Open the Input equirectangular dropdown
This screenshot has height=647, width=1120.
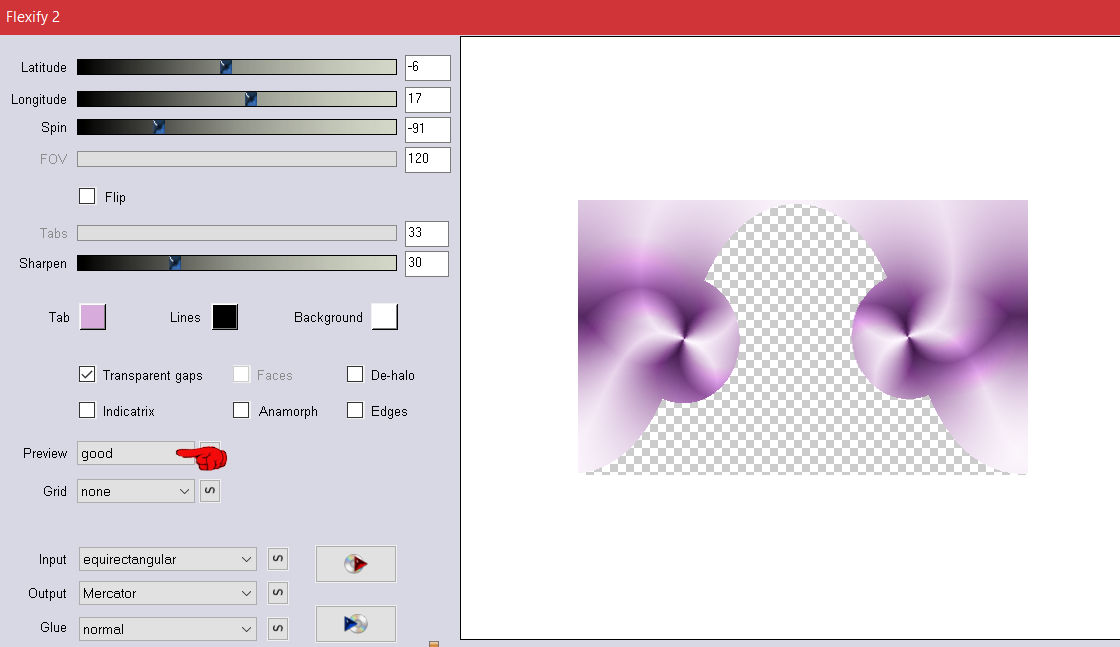click(167, 559)
